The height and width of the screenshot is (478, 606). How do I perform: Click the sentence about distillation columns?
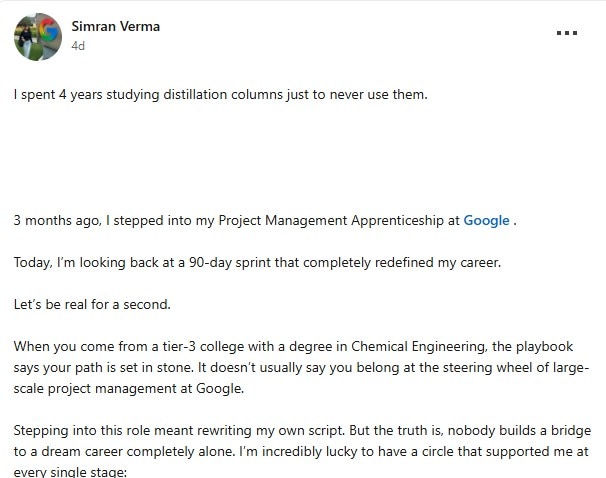point(220,95)
